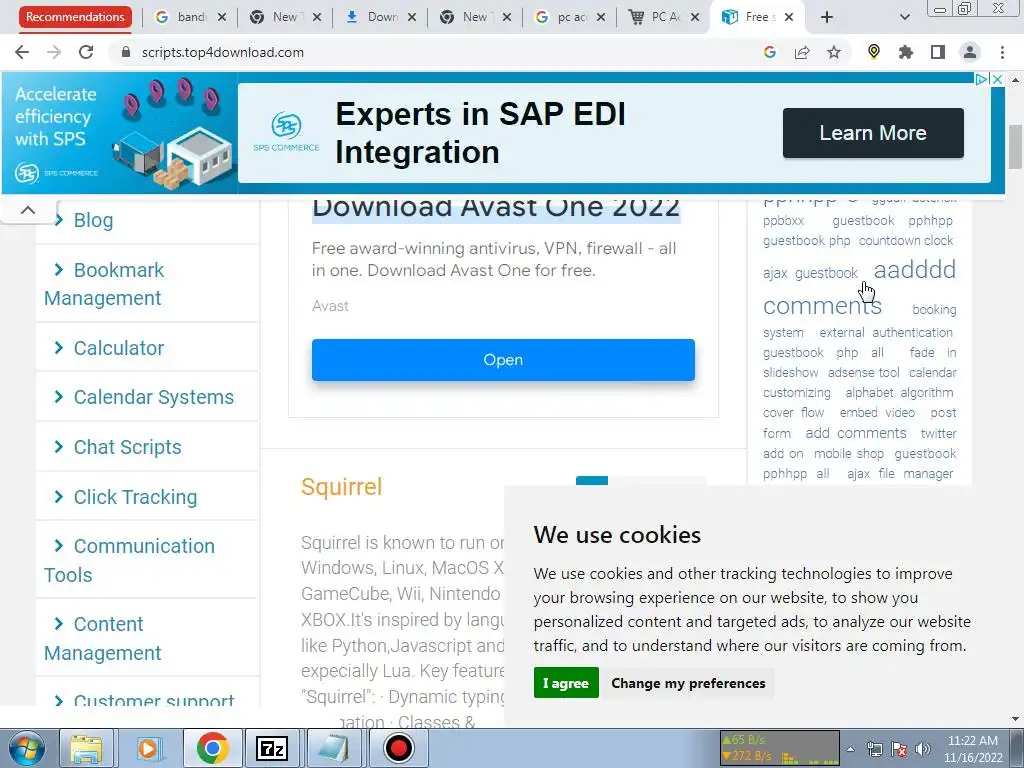Open the Squirrel script title link
This screenshot has width=1024, height=768.
pyautogui.click(x=342, y=487)
